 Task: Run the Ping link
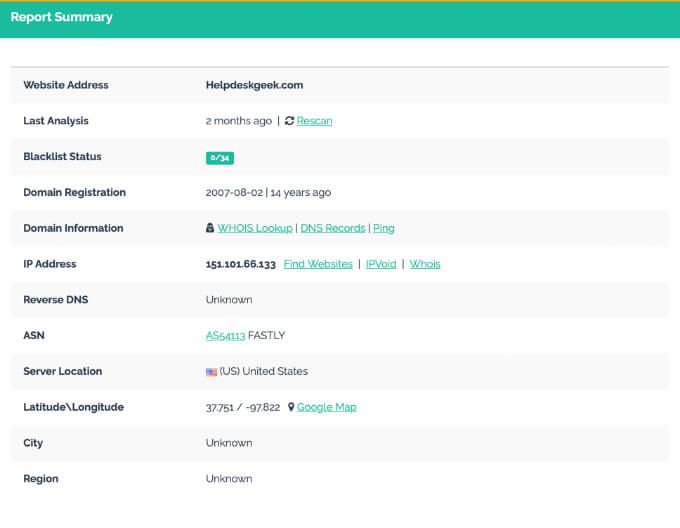tap(384, 228)
